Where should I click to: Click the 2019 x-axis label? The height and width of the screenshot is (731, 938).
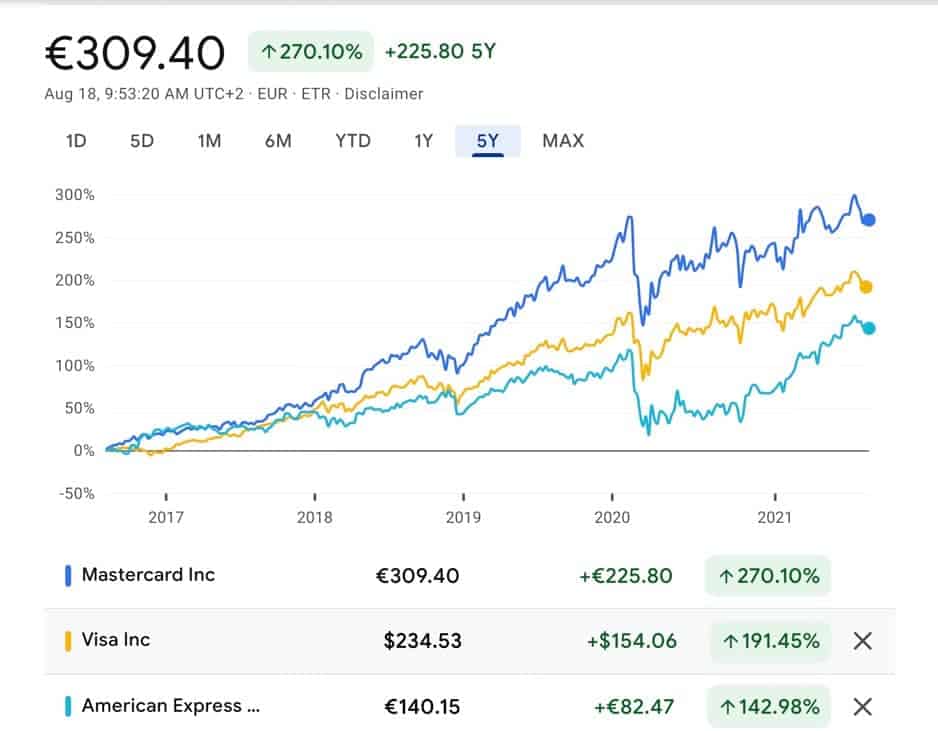pyautogui.click(x=463, y=517)
